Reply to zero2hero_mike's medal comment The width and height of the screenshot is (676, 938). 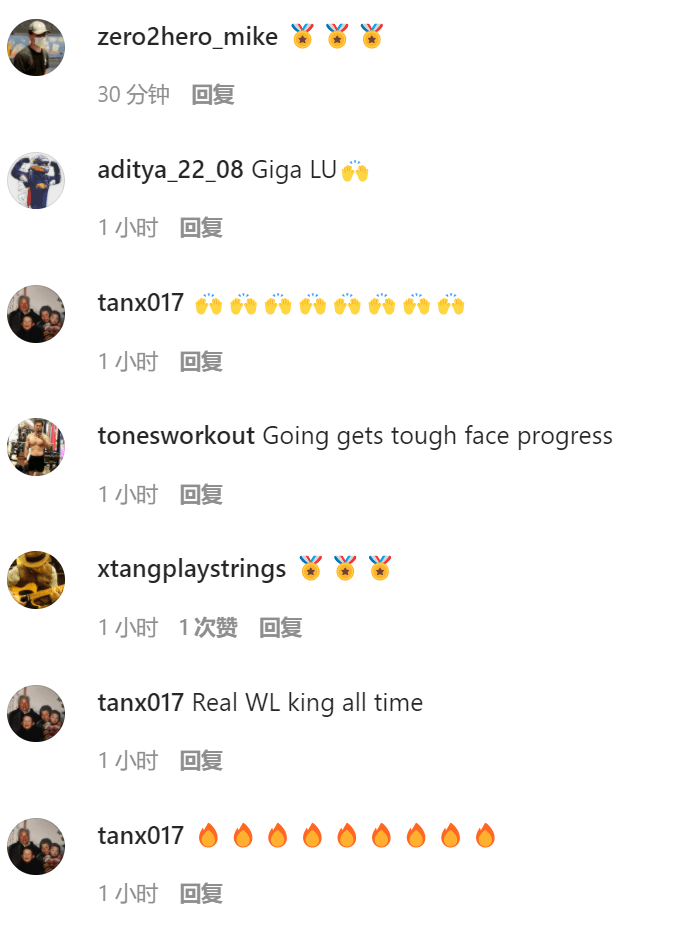(212, 95)
